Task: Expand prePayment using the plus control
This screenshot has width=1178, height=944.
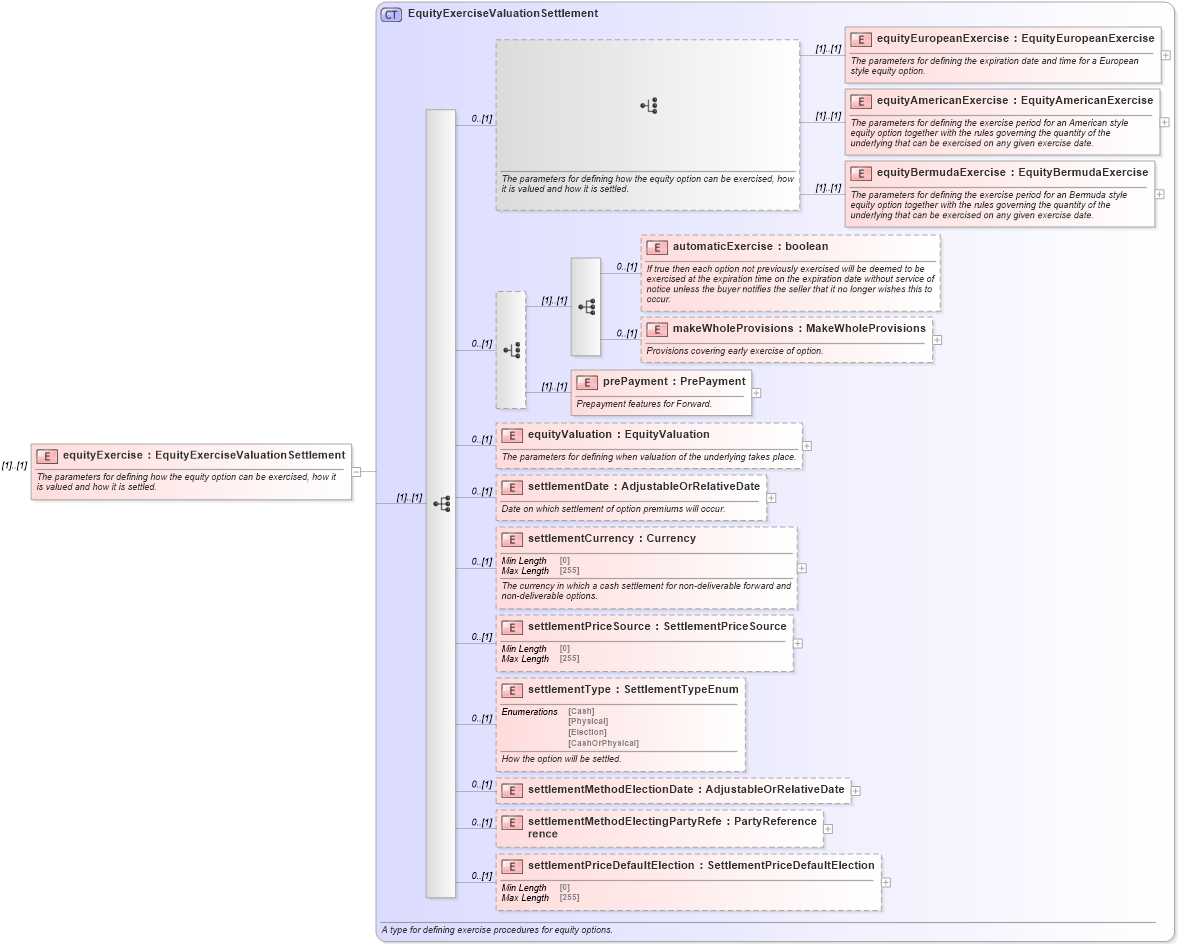Action: (x=757, y=392)
